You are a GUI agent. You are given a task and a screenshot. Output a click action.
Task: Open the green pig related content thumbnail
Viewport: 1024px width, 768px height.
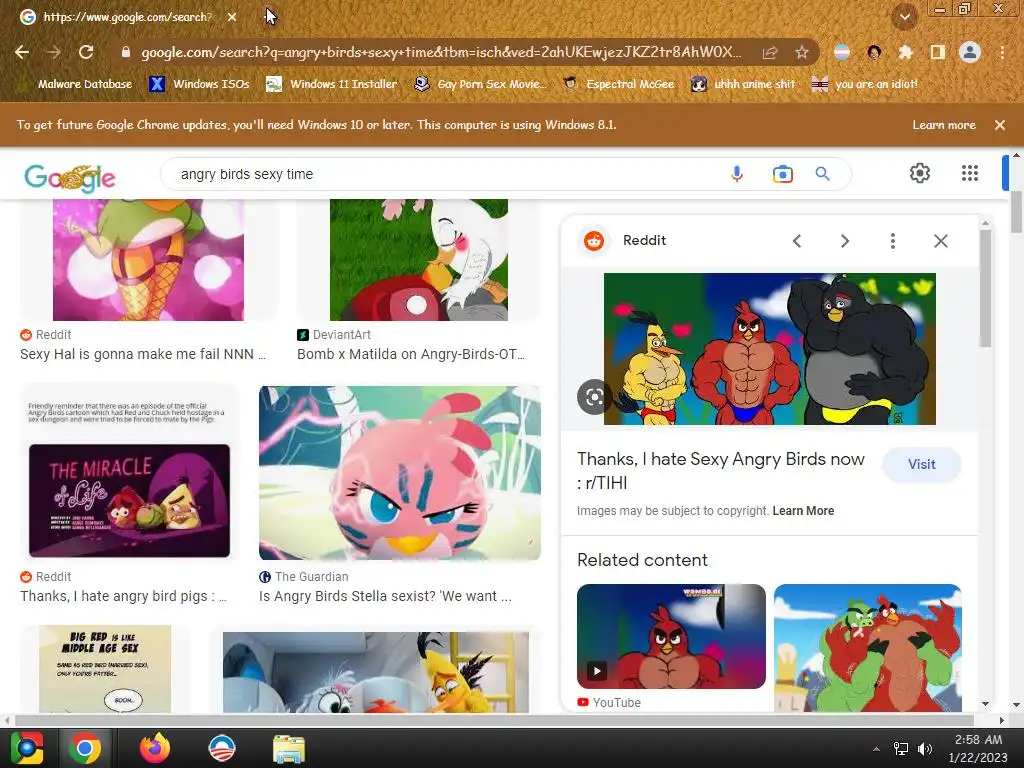point(867,648)
